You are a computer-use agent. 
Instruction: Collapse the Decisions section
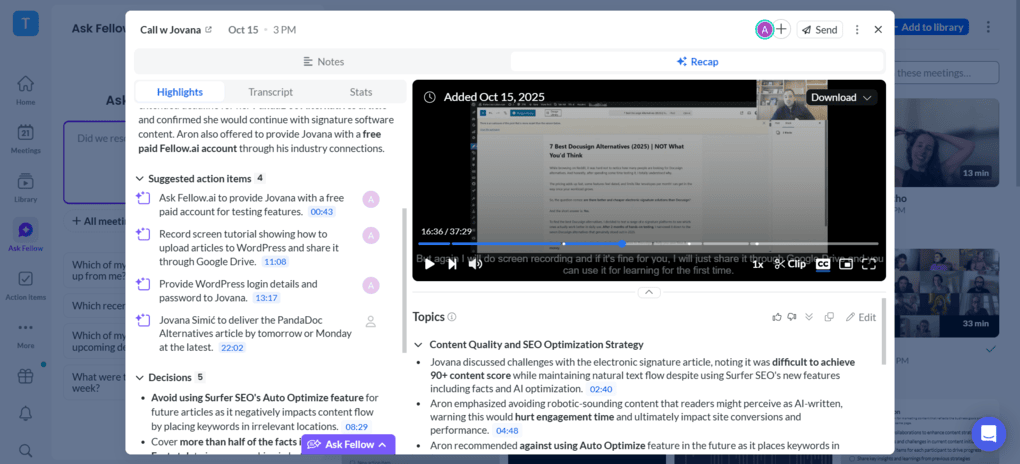point(140,378)
